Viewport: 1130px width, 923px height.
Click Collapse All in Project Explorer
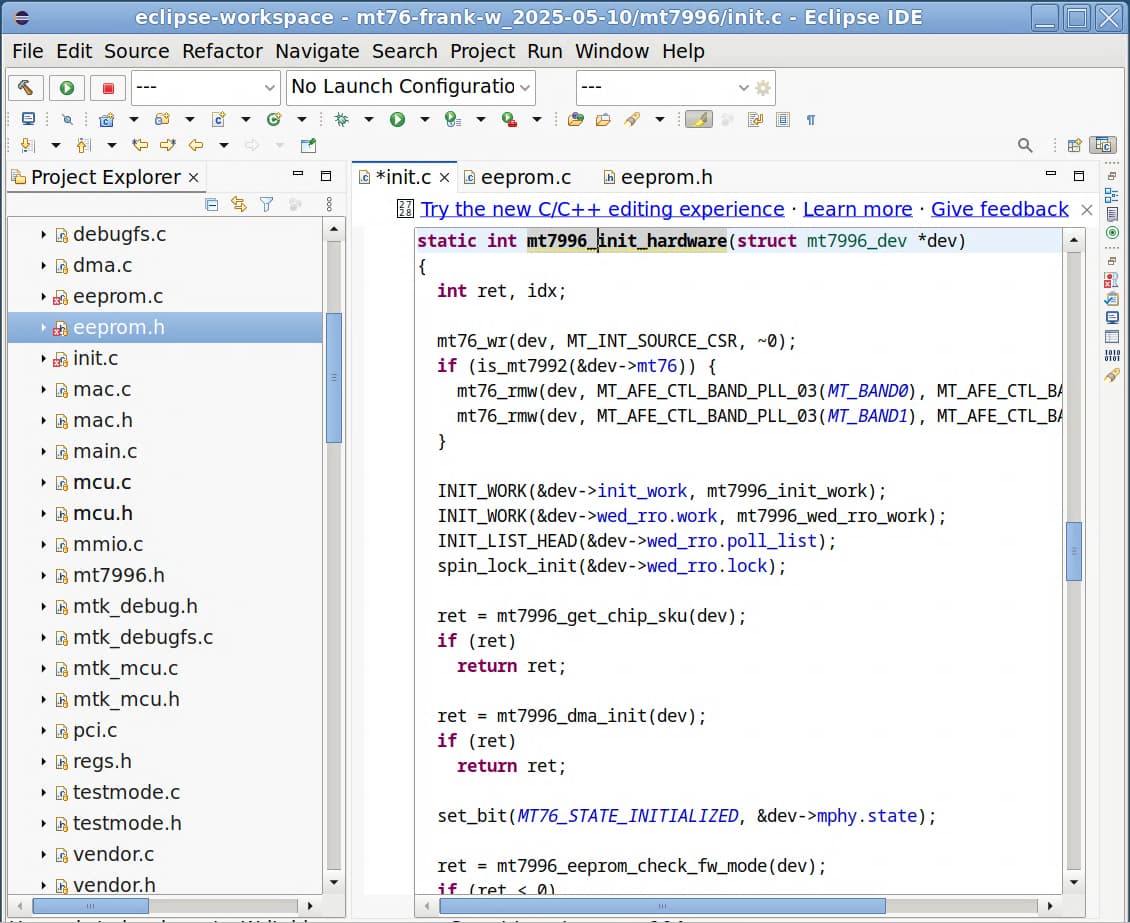212,205
